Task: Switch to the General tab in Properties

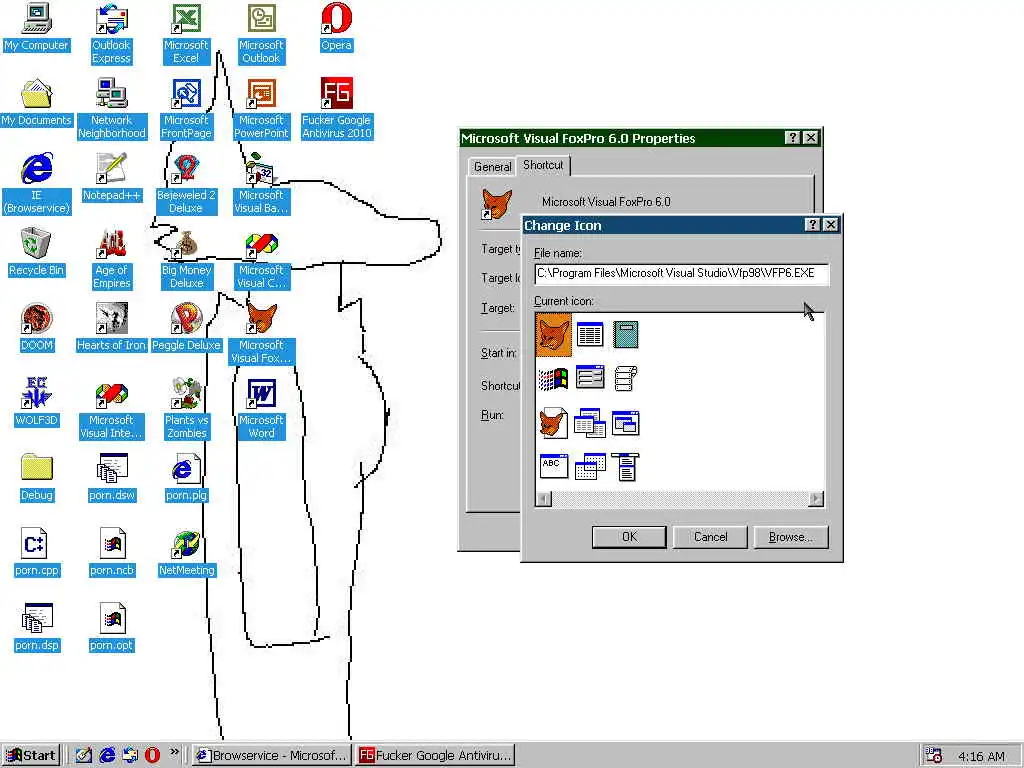Action: pyautogui.click(x=492, y=167)
